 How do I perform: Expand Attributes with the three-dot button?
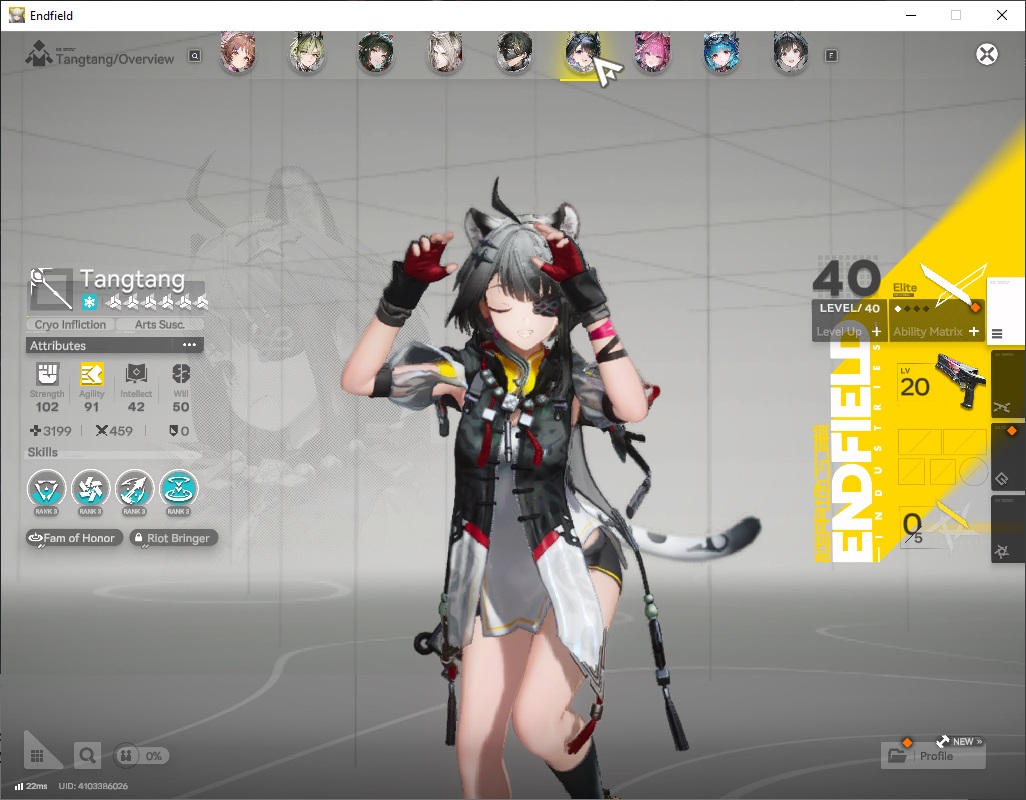pos(189,345)
